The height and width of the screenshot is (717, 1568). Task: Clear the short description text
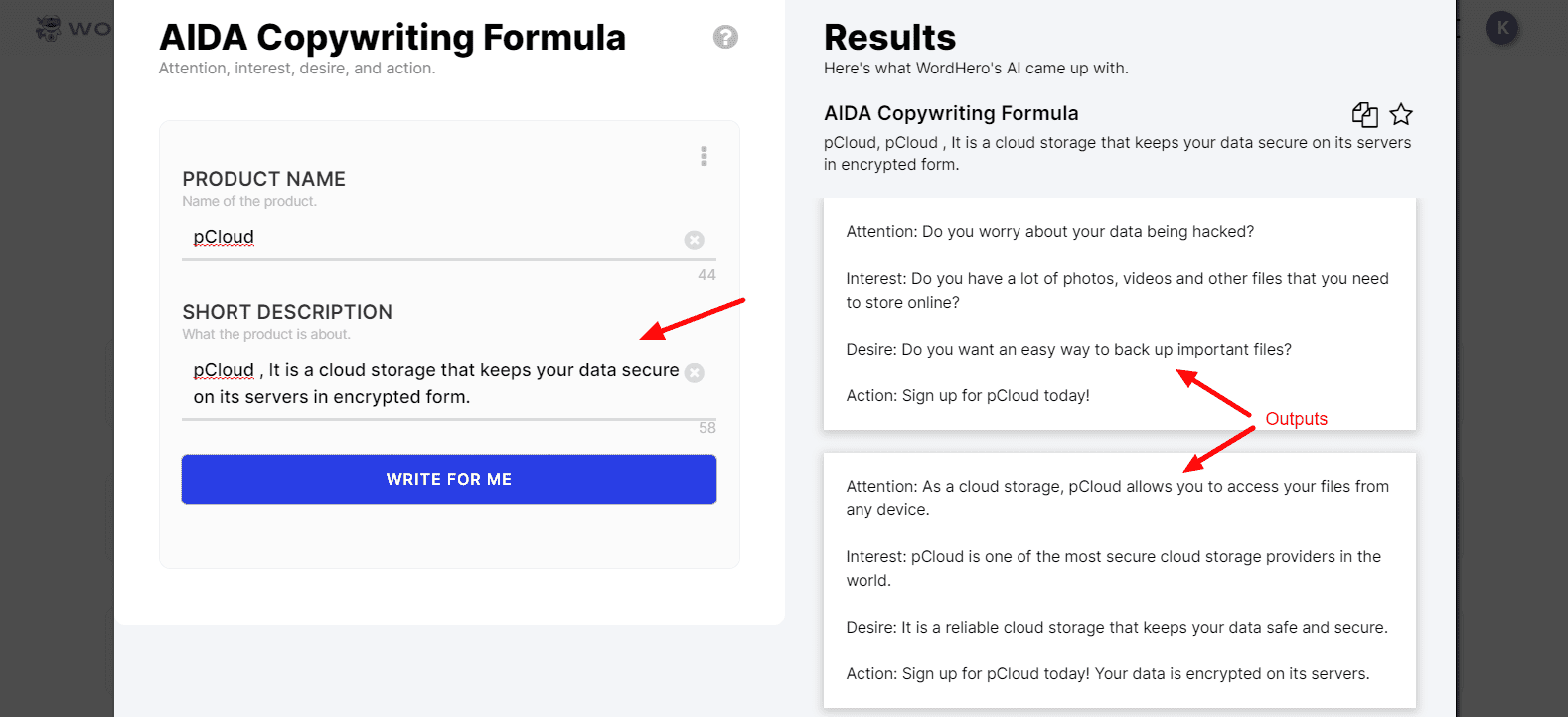[695, 372]
